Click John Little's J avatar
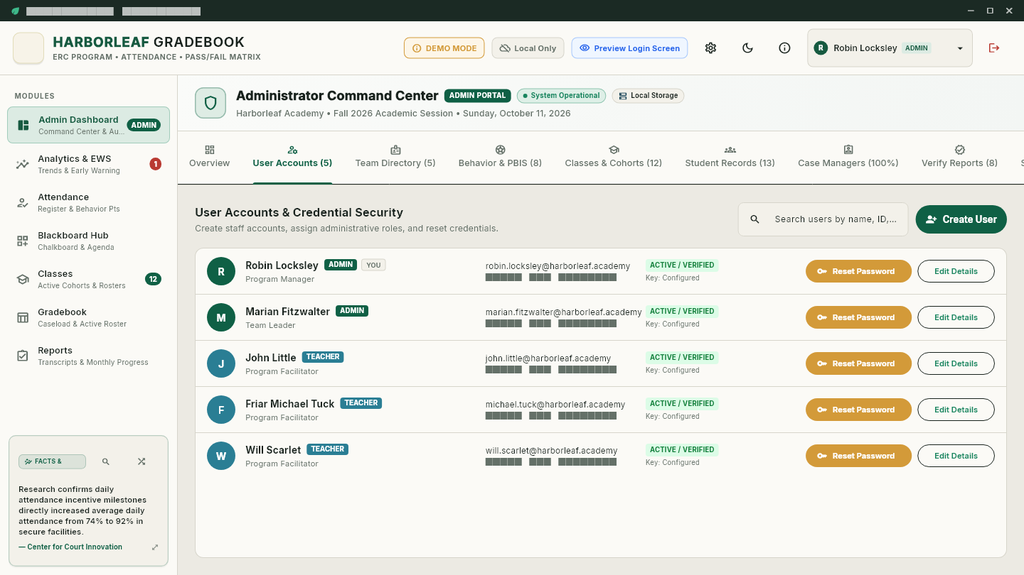Viewport: 1024px width, 575px height. [221, 364]
